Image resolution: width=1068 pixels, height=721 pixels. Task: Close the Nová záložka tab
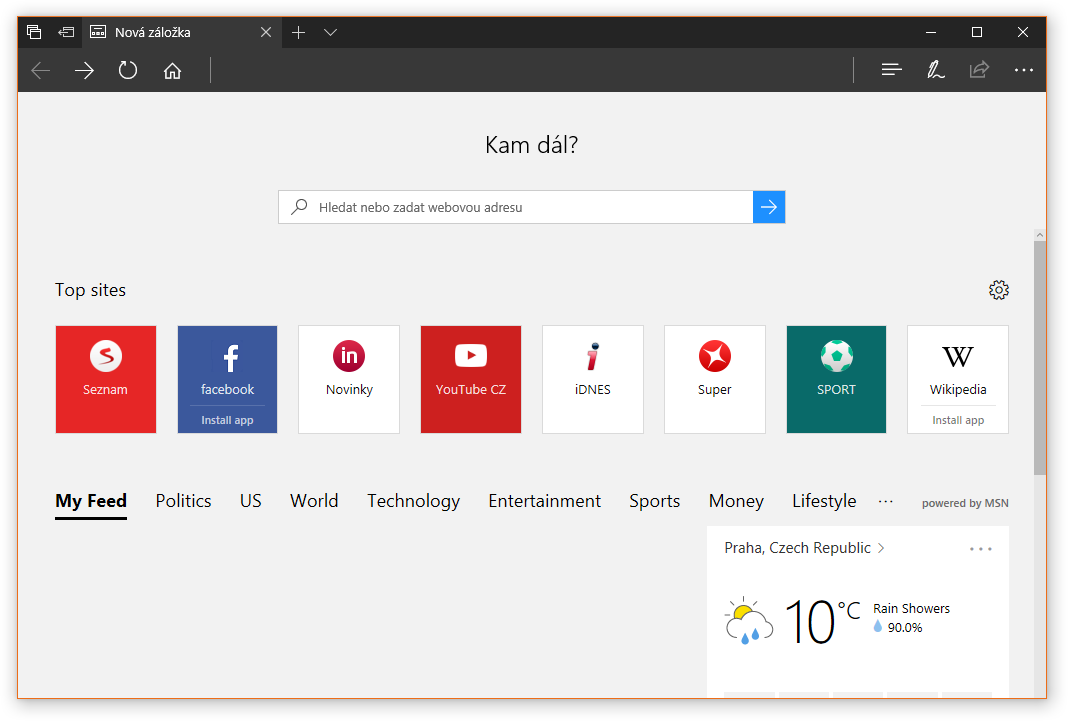(266, 32)
